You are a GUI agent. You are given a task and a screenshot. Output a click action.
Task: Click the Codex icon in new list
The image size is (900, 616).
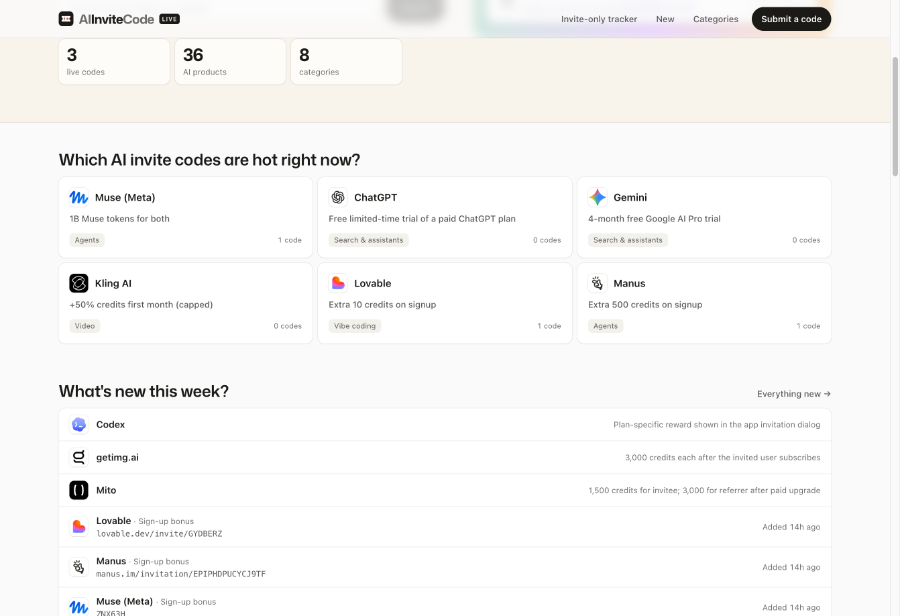click(x=79, y=425)
